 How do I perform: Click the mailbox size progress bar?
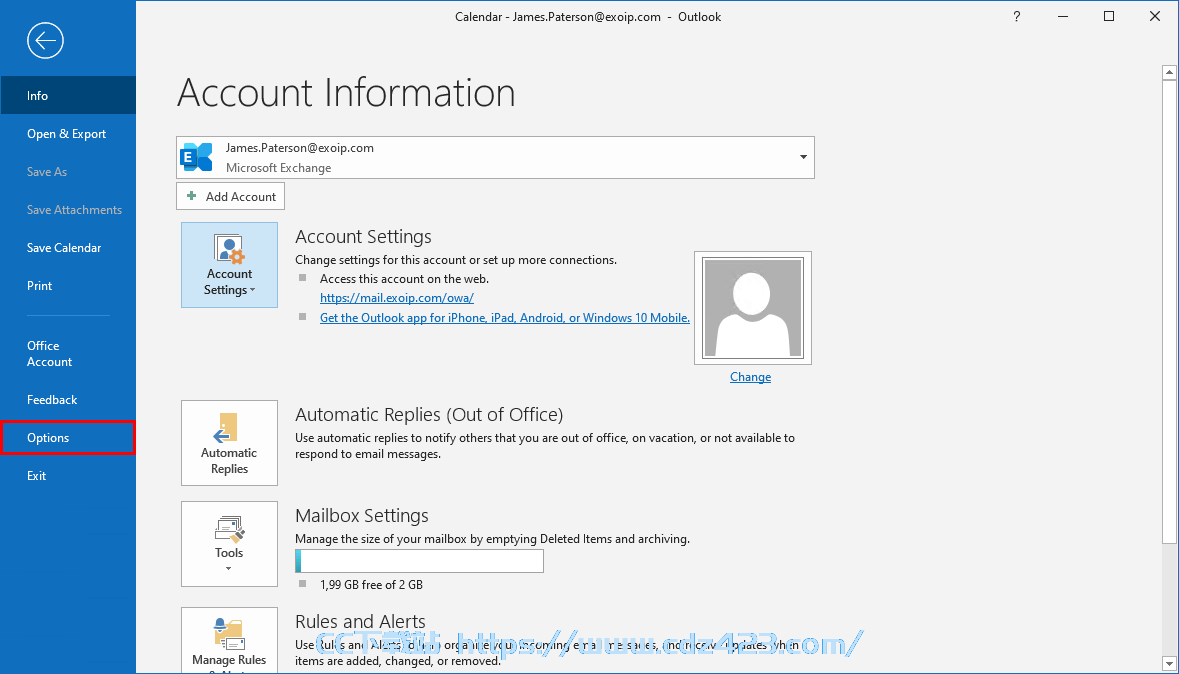tap(420, 561)
